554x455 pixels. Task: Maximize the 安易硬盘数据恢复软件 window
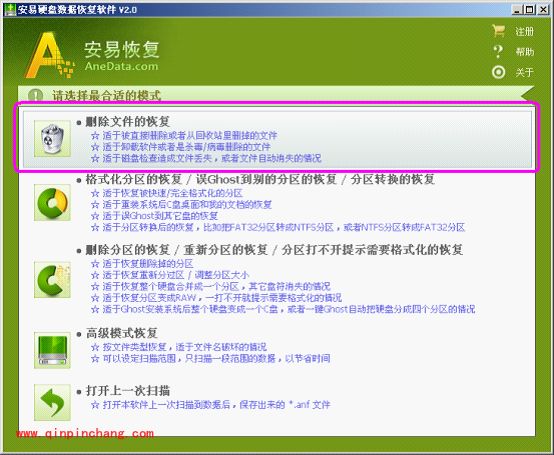(x=530, y=10)
